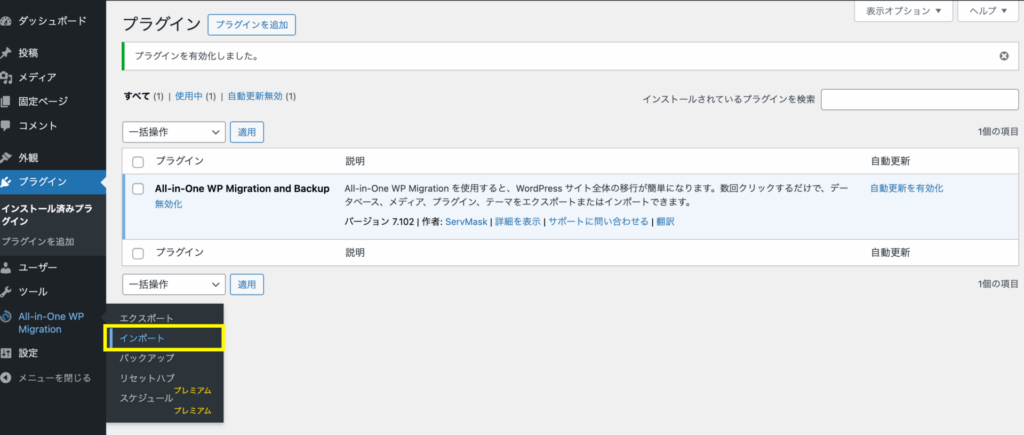Click the Users person icon
1024x435 pixels.
click(x=7, y=268)
